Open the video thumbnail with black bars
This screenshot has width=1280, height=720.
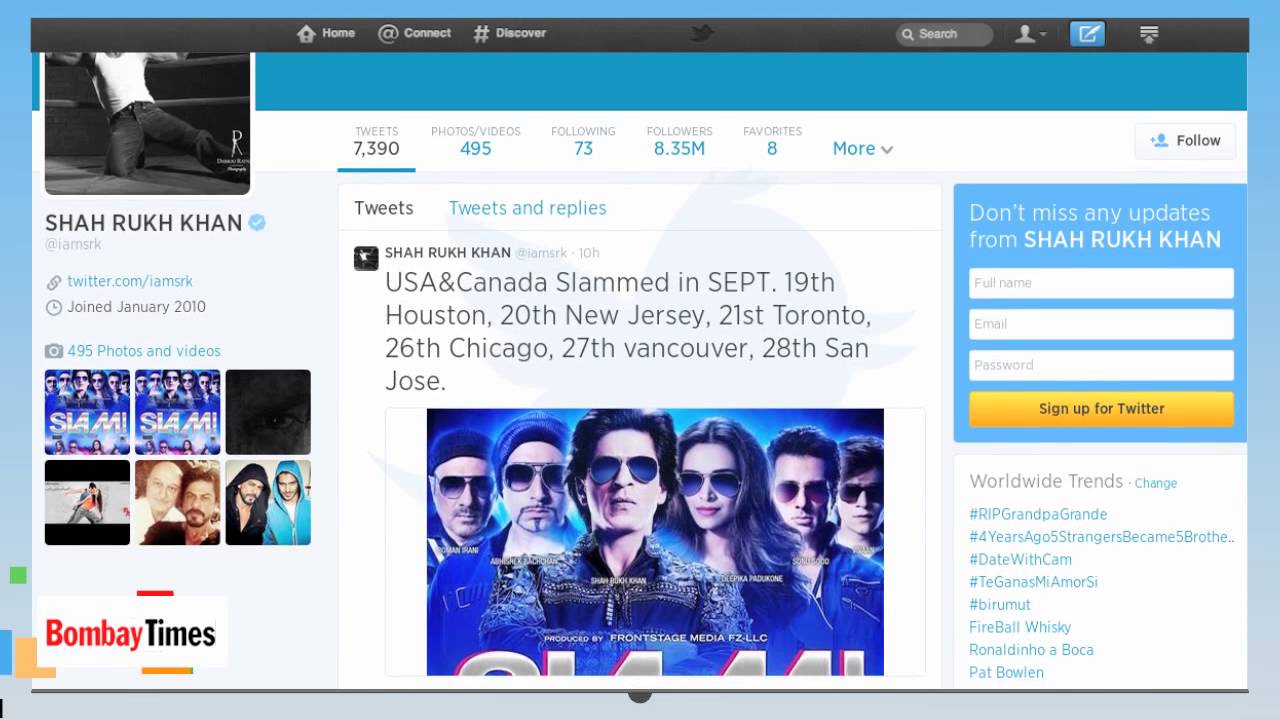tap(87, 502)
